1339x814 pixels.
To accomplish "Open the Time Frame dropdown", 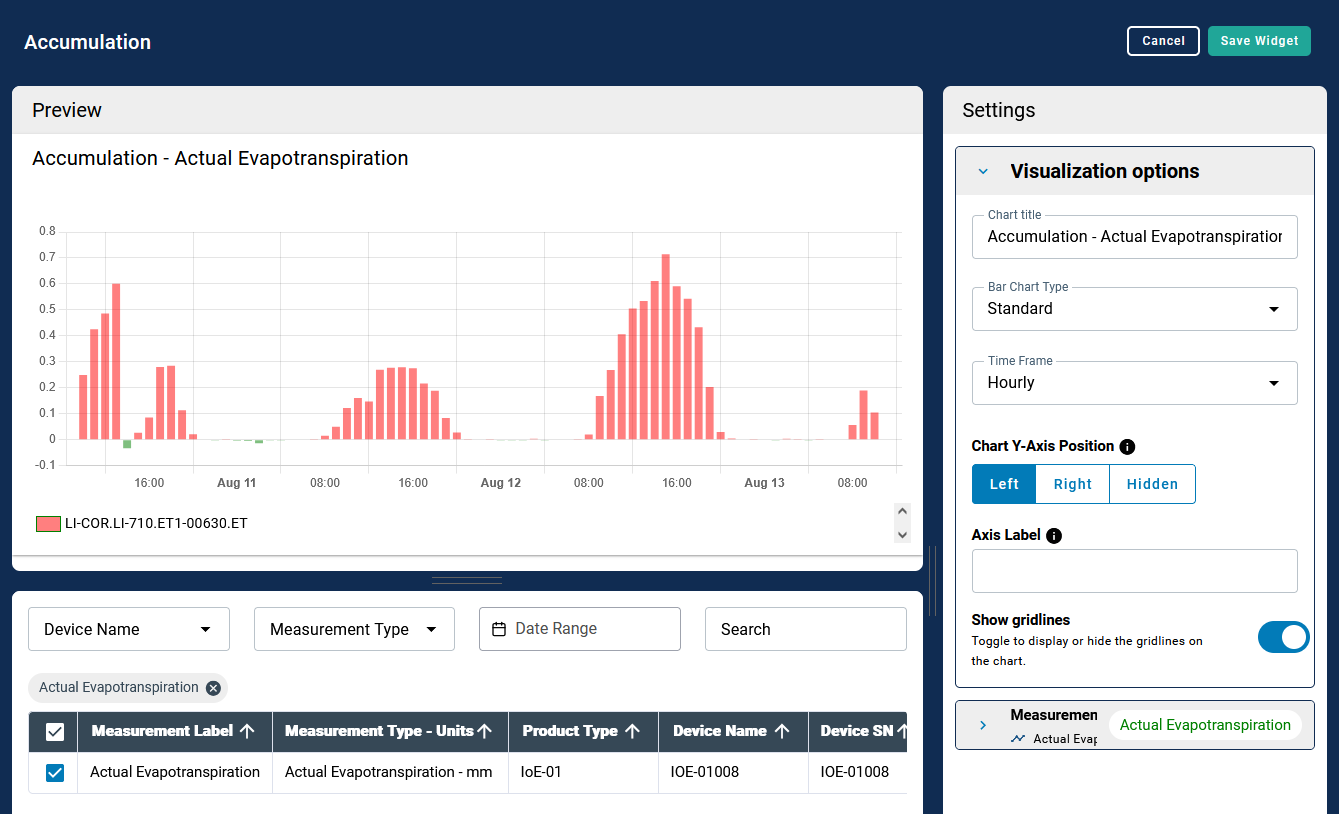I will pos(1134,383).
